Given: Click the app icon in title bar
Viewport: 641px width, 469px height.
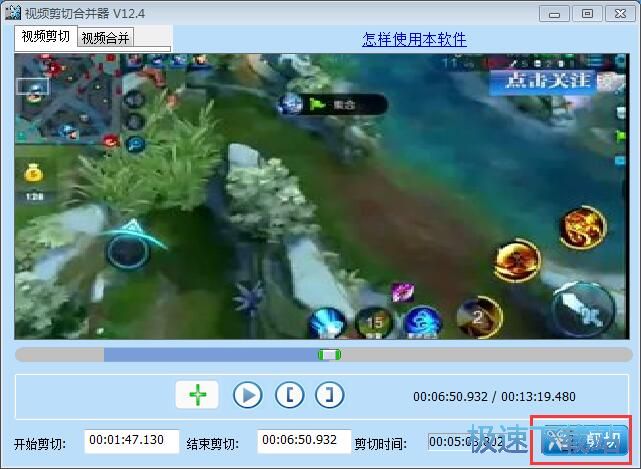Looking at the screenshot, I should (13, 13).
